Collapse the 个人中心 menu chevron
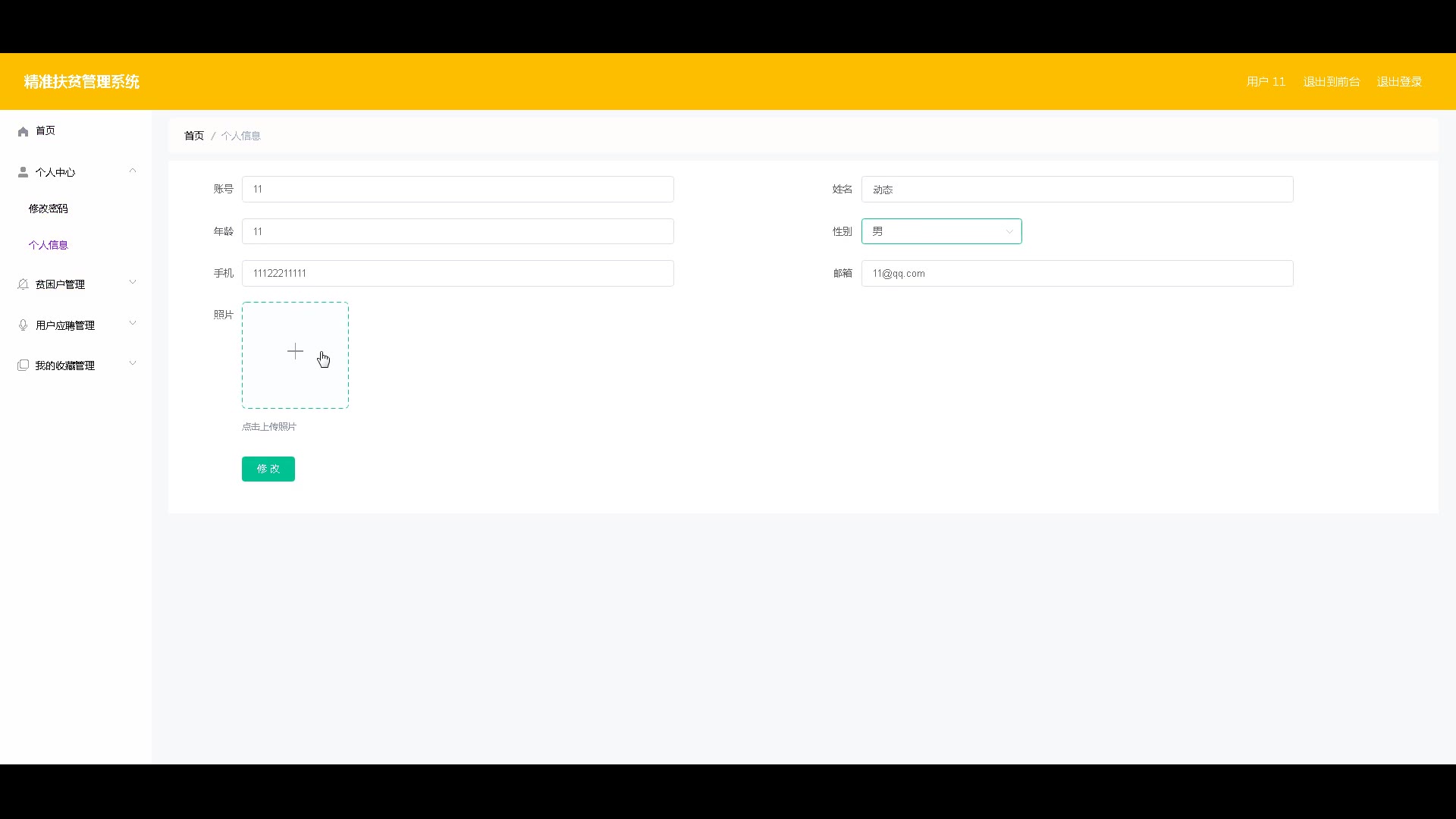1456x819 pixels. tap(133, 171)
